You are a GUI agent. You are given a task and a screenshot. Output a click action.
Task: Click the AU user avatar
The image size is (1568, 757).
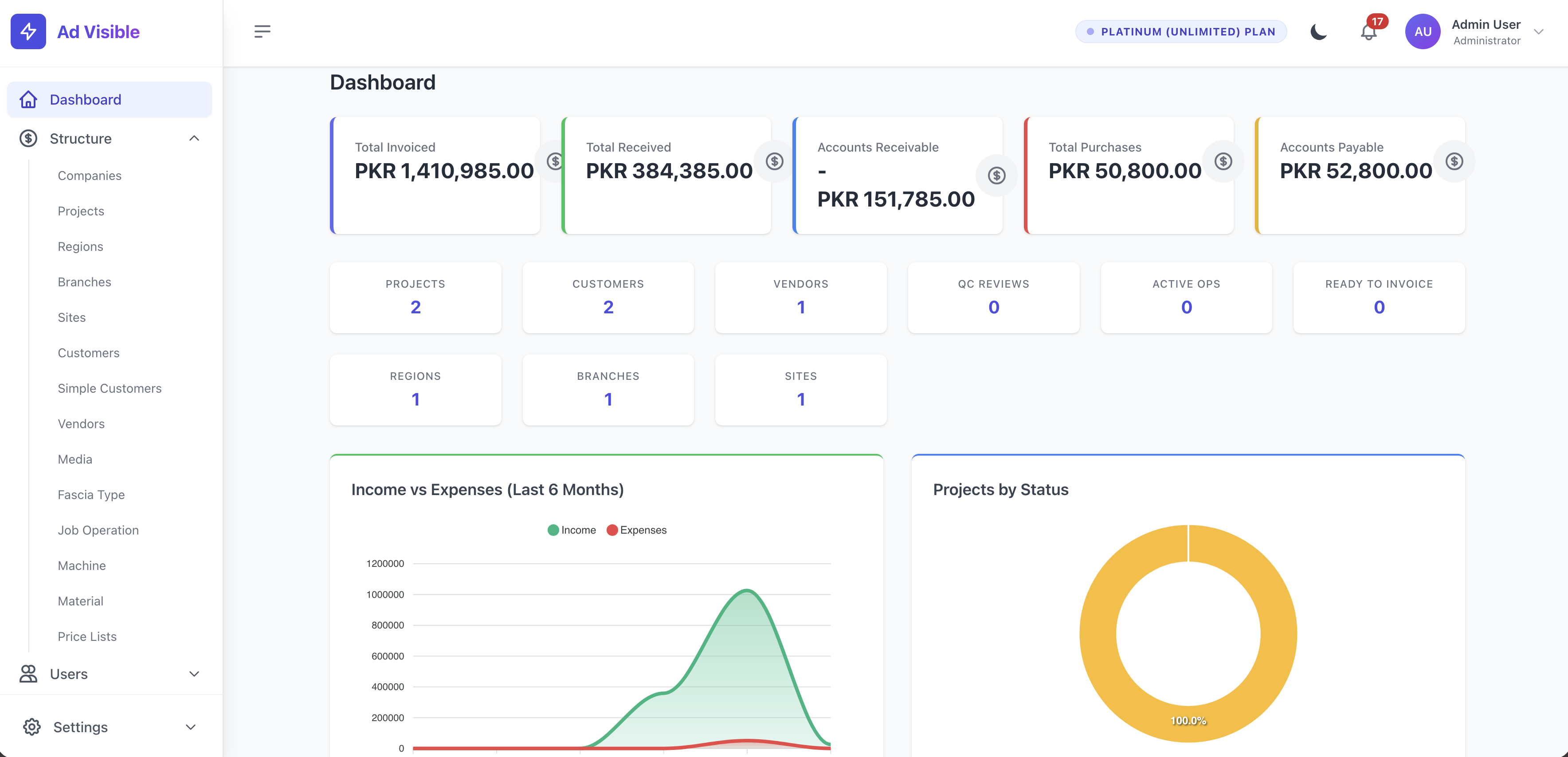click(x=1423, y=31)
